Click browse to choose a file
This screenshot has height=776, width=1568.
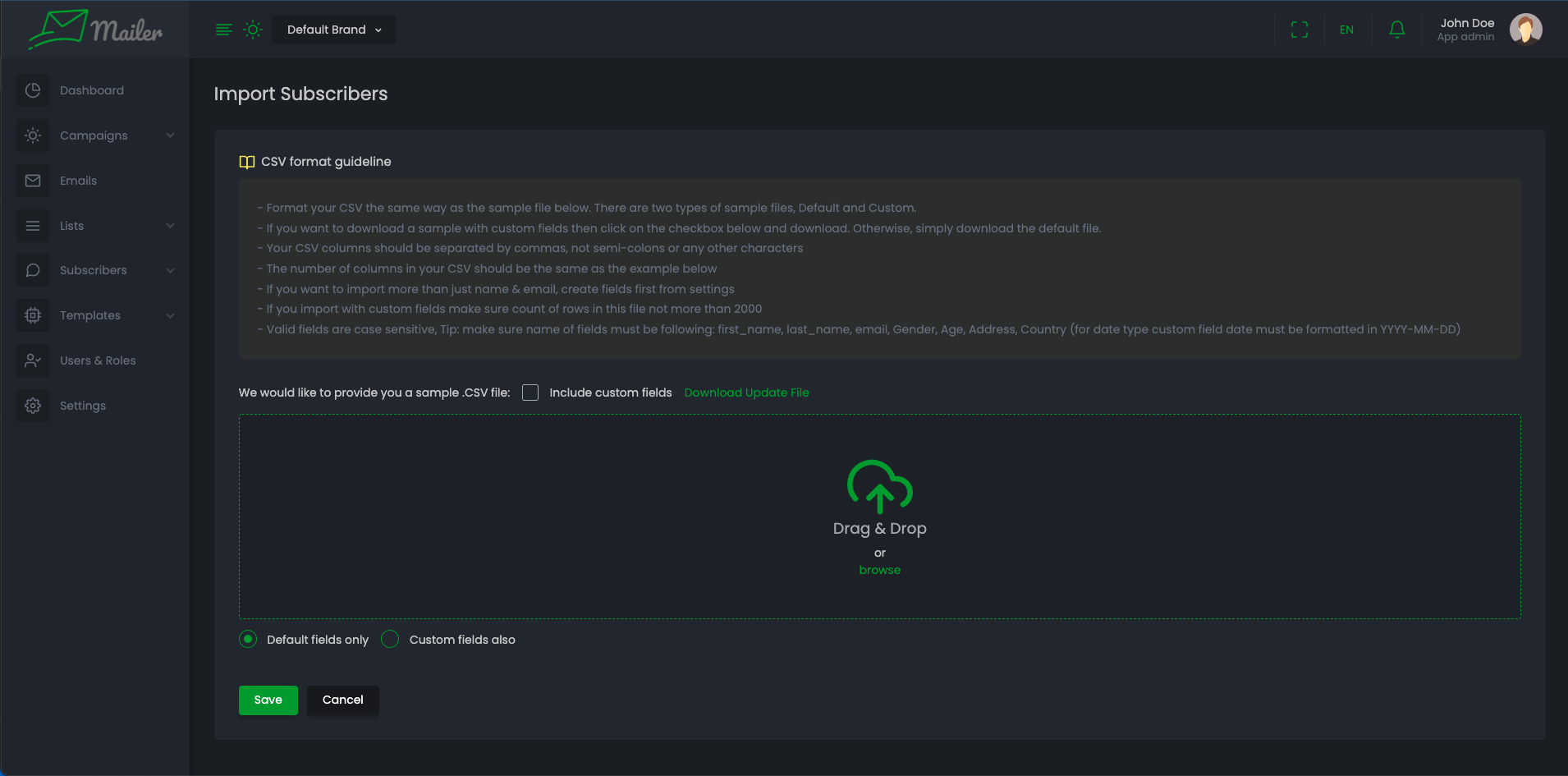coord(879,570)
